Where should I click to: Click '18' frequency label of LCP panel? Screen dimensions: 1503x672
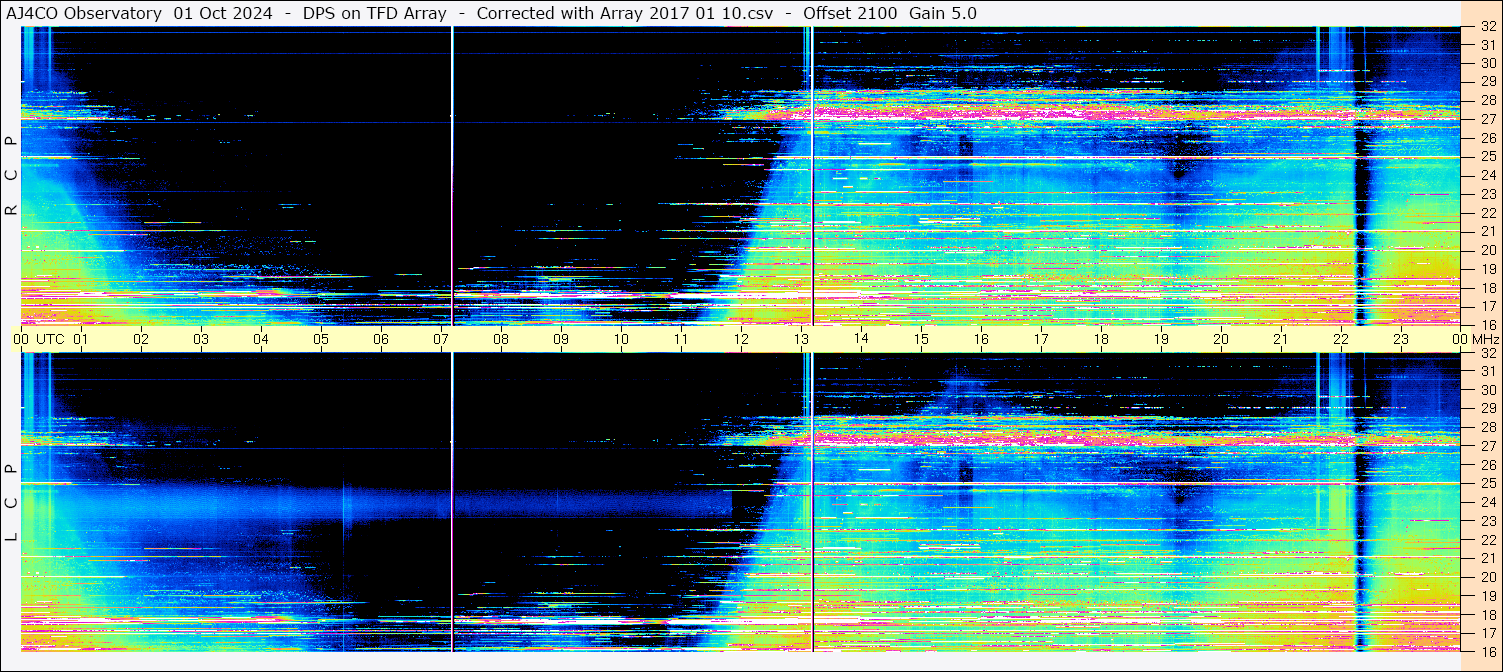click(x=1487, y=614)
